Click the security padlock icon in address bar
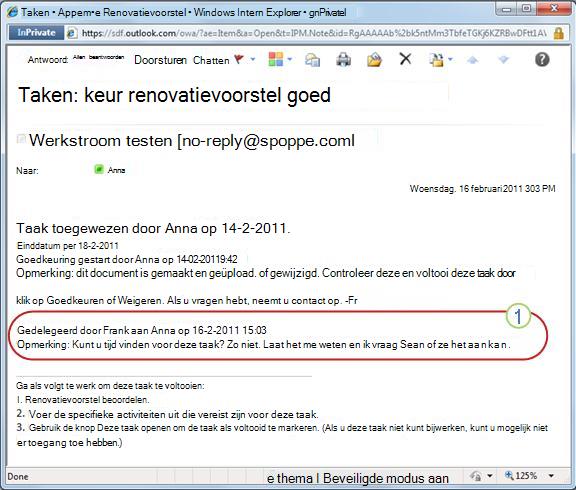576x490 pixels. (x=559, y=33)
